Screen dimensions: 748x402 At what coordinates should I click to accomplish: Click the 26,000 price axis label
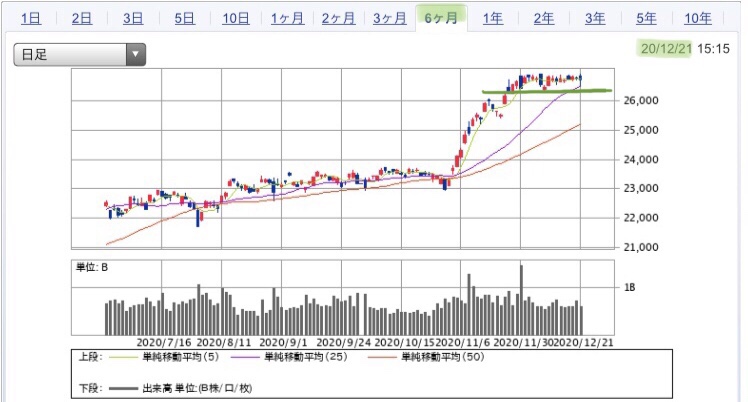tap(641, 101)
